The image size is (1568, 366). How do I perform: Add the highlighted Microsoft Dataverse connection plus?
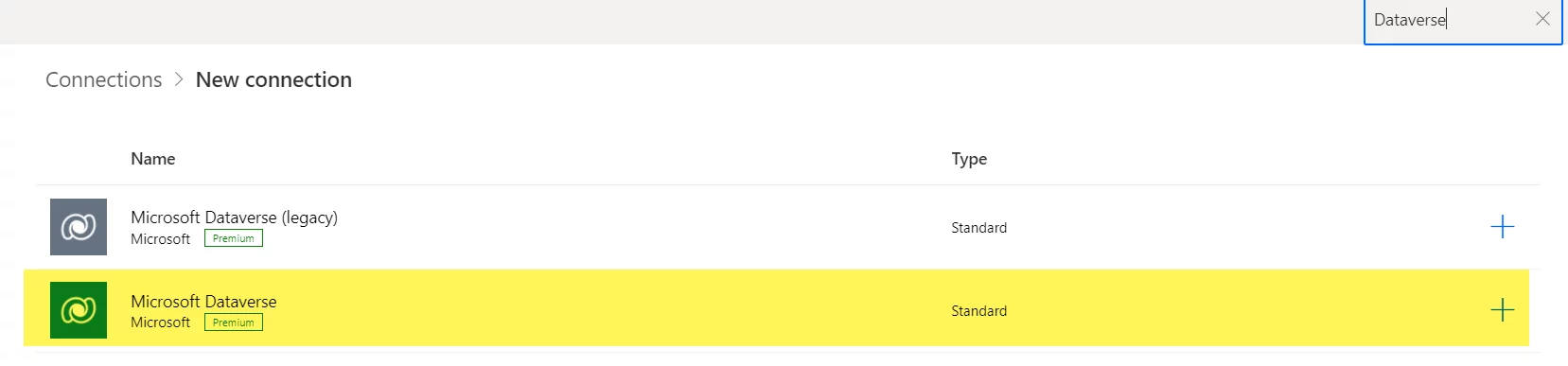click(x=1502, y=310)
